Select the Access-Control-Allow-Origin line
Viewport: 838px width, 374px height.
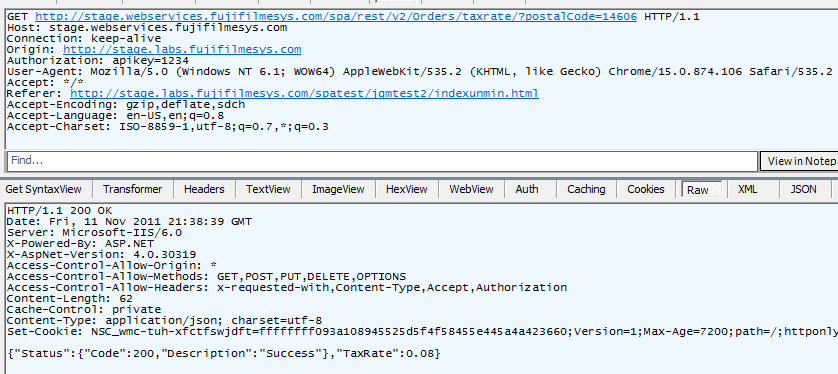point(112,266)
